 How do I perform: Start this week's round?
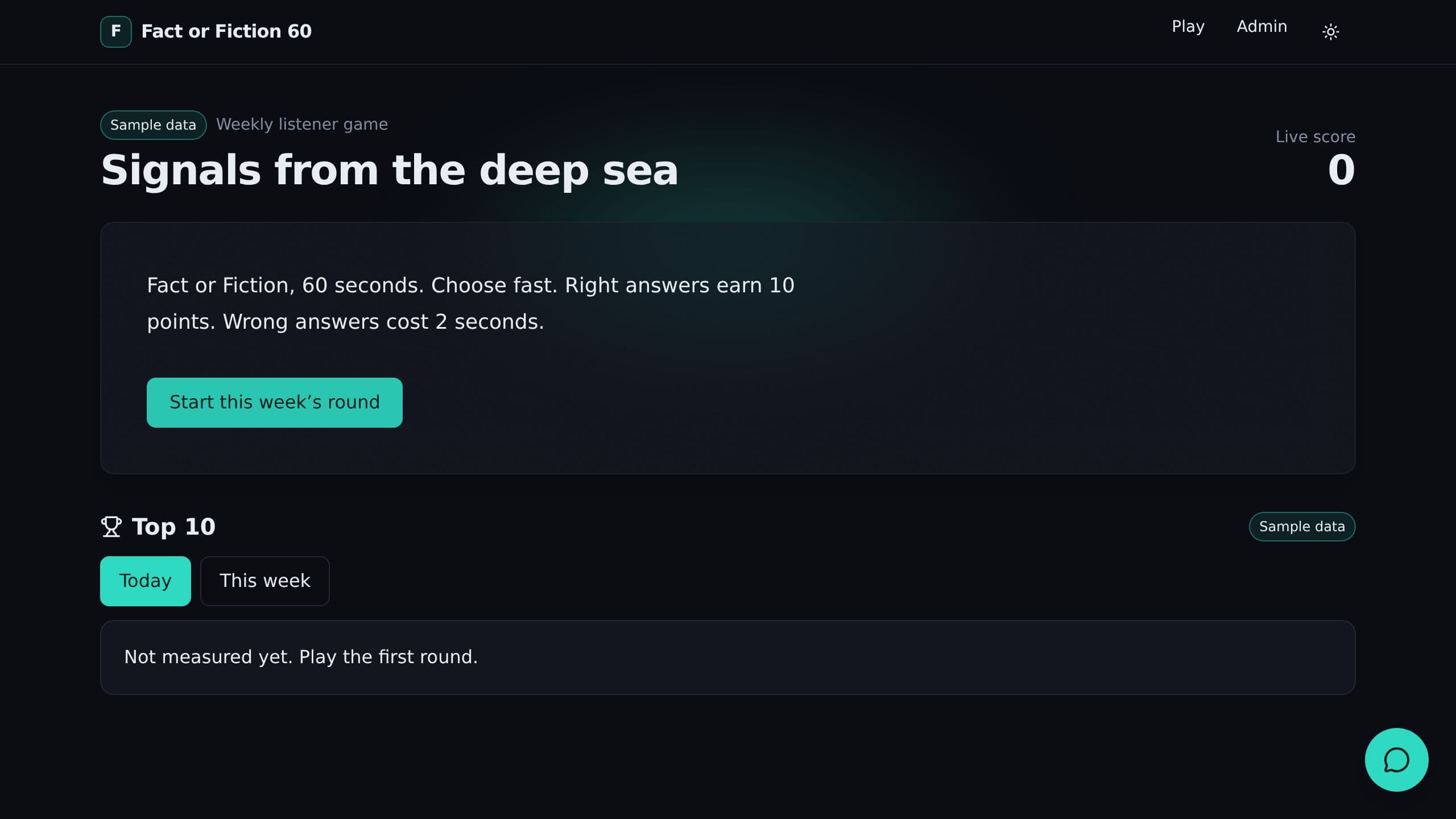click(275, 403)
